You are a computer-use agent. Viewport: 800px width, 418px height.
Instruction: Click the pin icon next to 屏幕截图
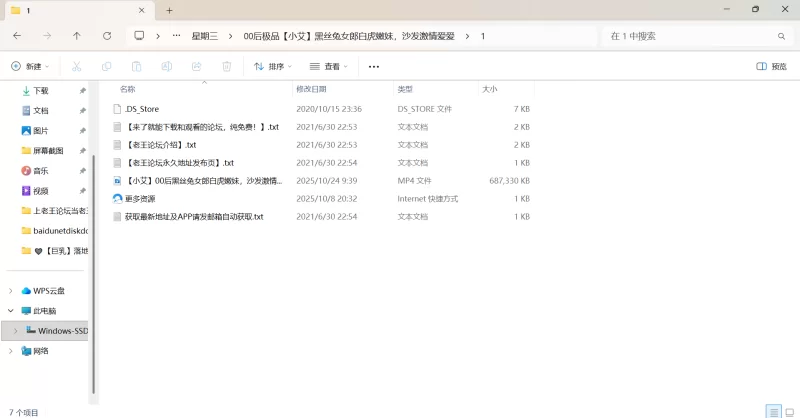click(x=83, y=151)
